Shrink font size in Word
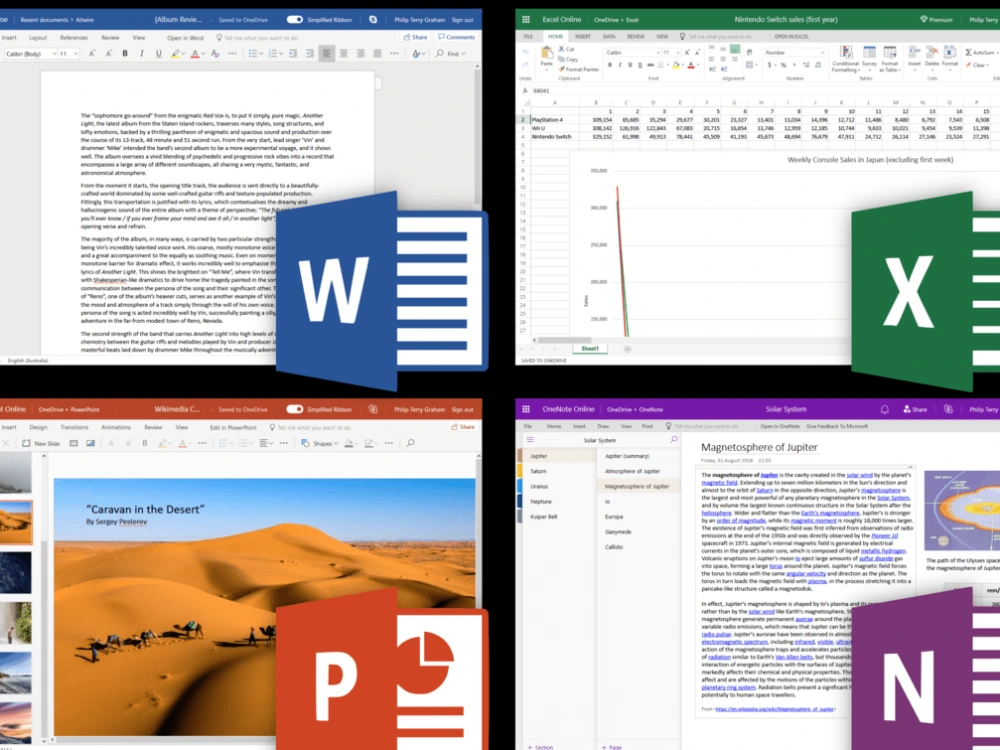The height and width of the screenshot is (750, 1000). click(108, 54)
